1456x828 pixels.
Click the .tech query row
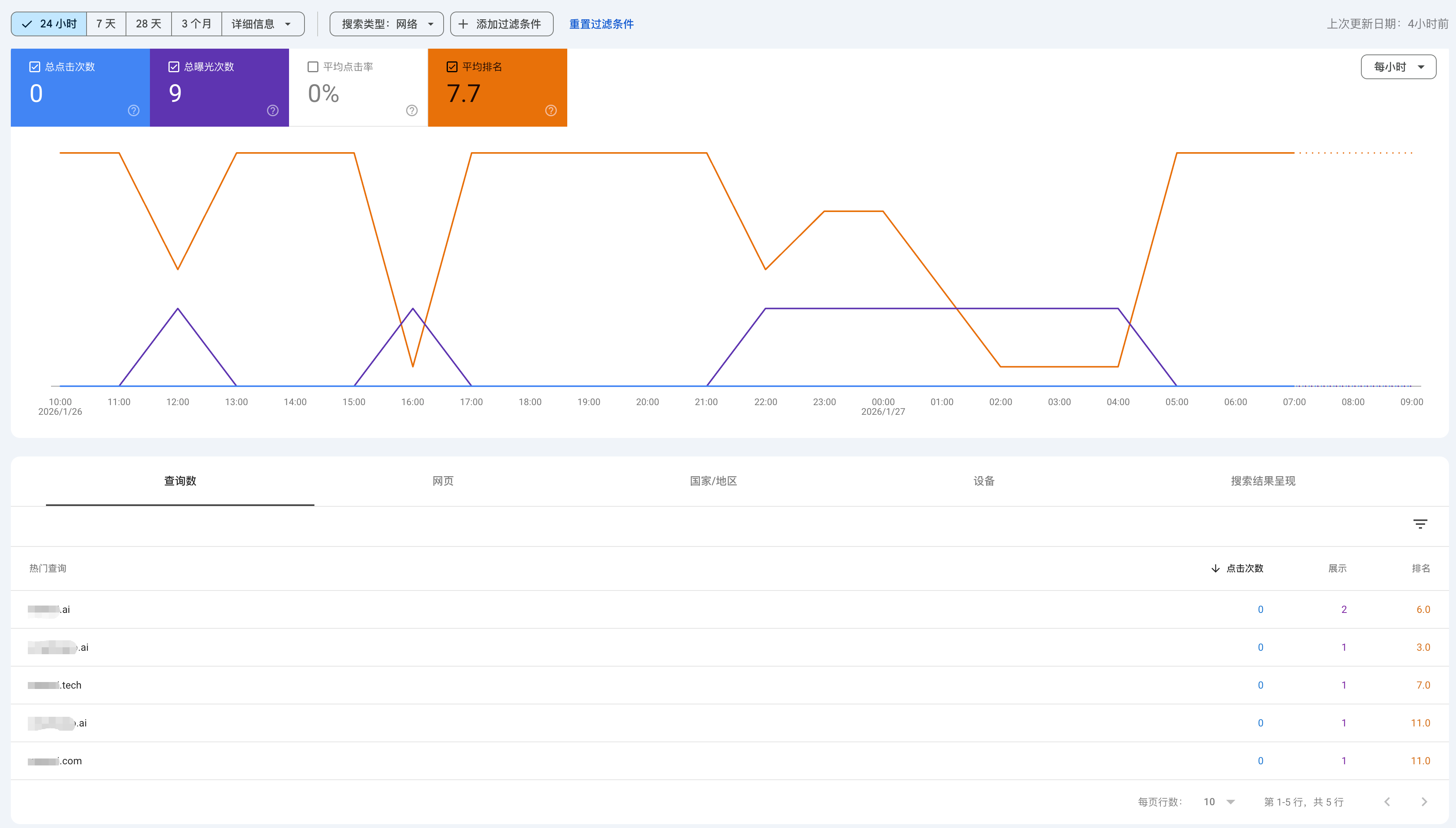[72, 685]
